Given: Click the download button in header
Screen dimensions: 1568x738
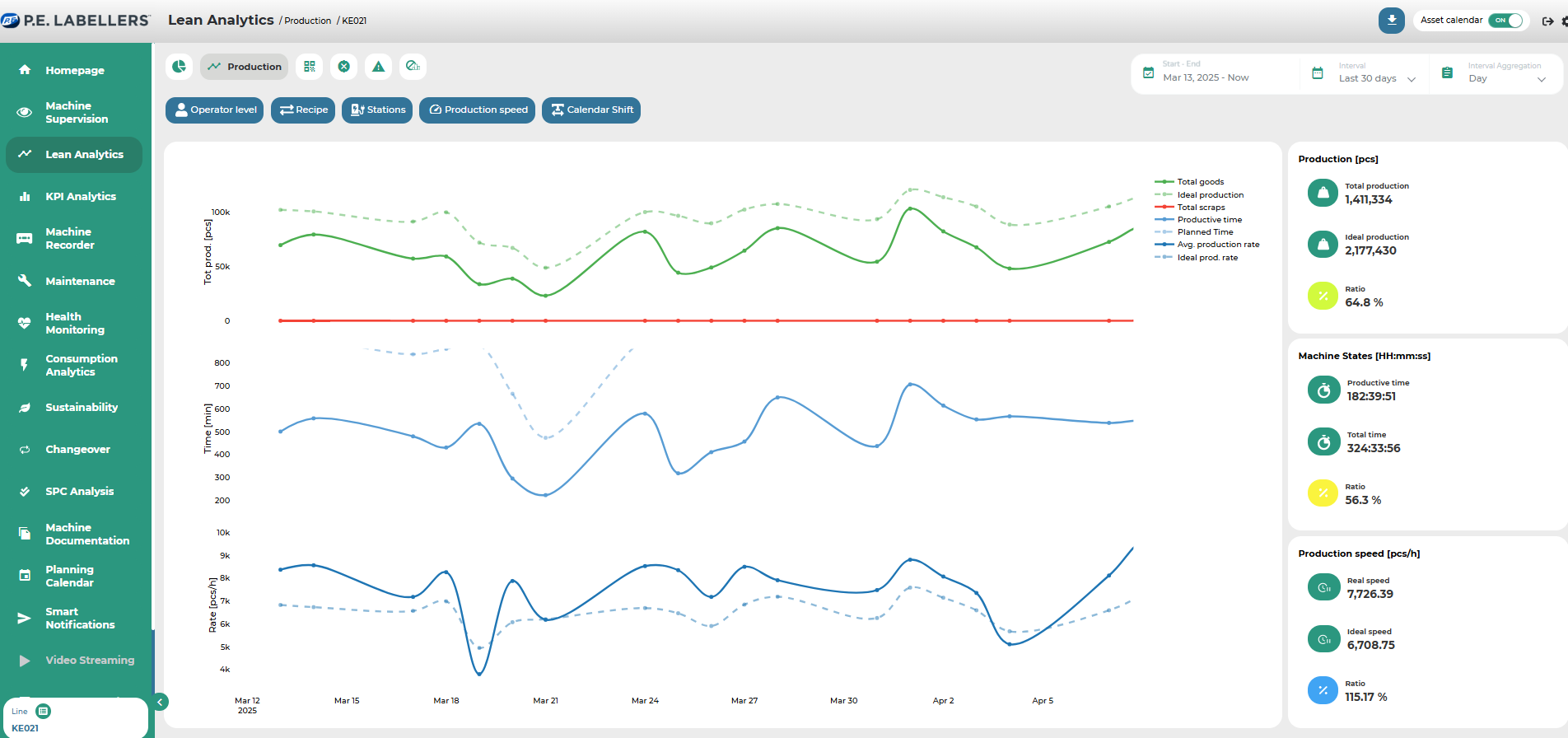Looking at the screenshot, I should [x=1391, y=21].
